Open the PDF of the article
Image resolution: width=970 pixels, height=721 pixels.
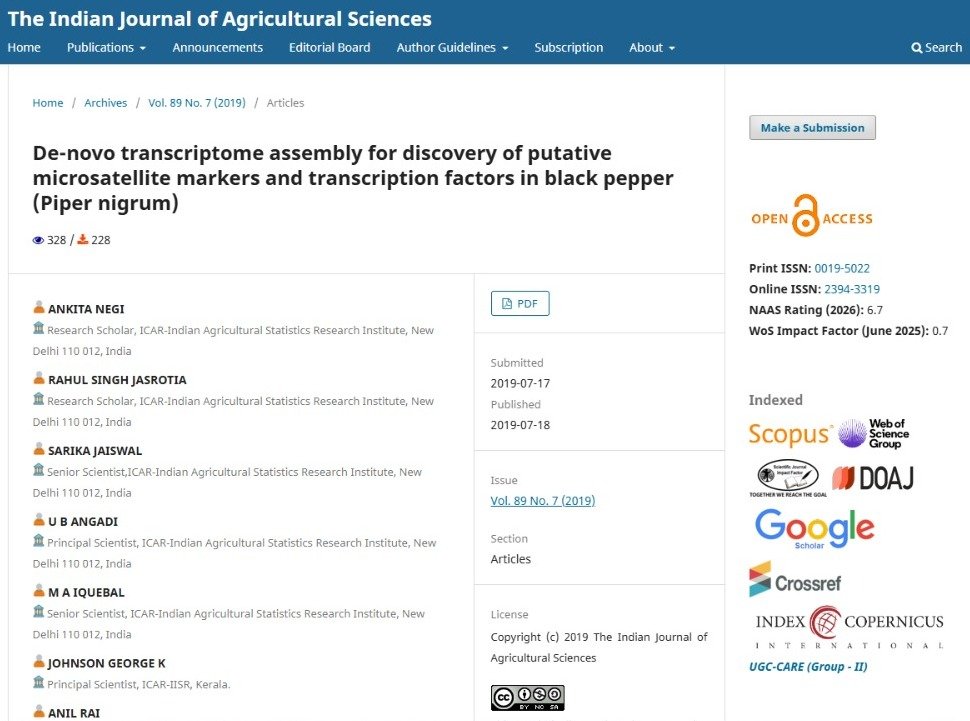coord(520,303)
